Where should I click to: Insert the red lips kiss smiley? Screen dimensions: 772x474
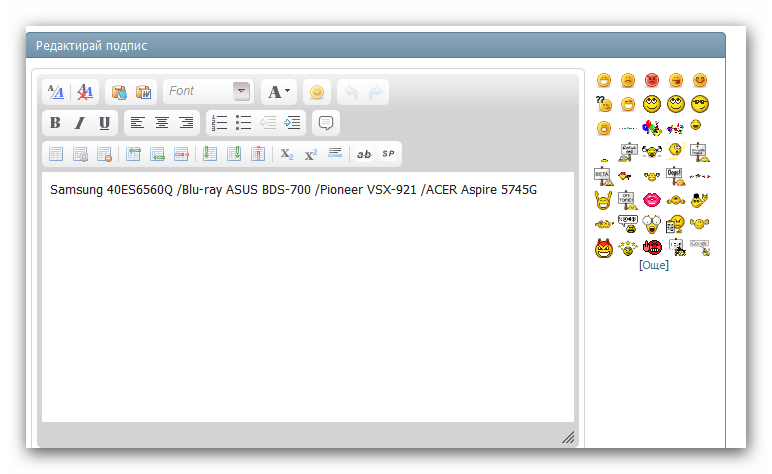click(652, 199)
